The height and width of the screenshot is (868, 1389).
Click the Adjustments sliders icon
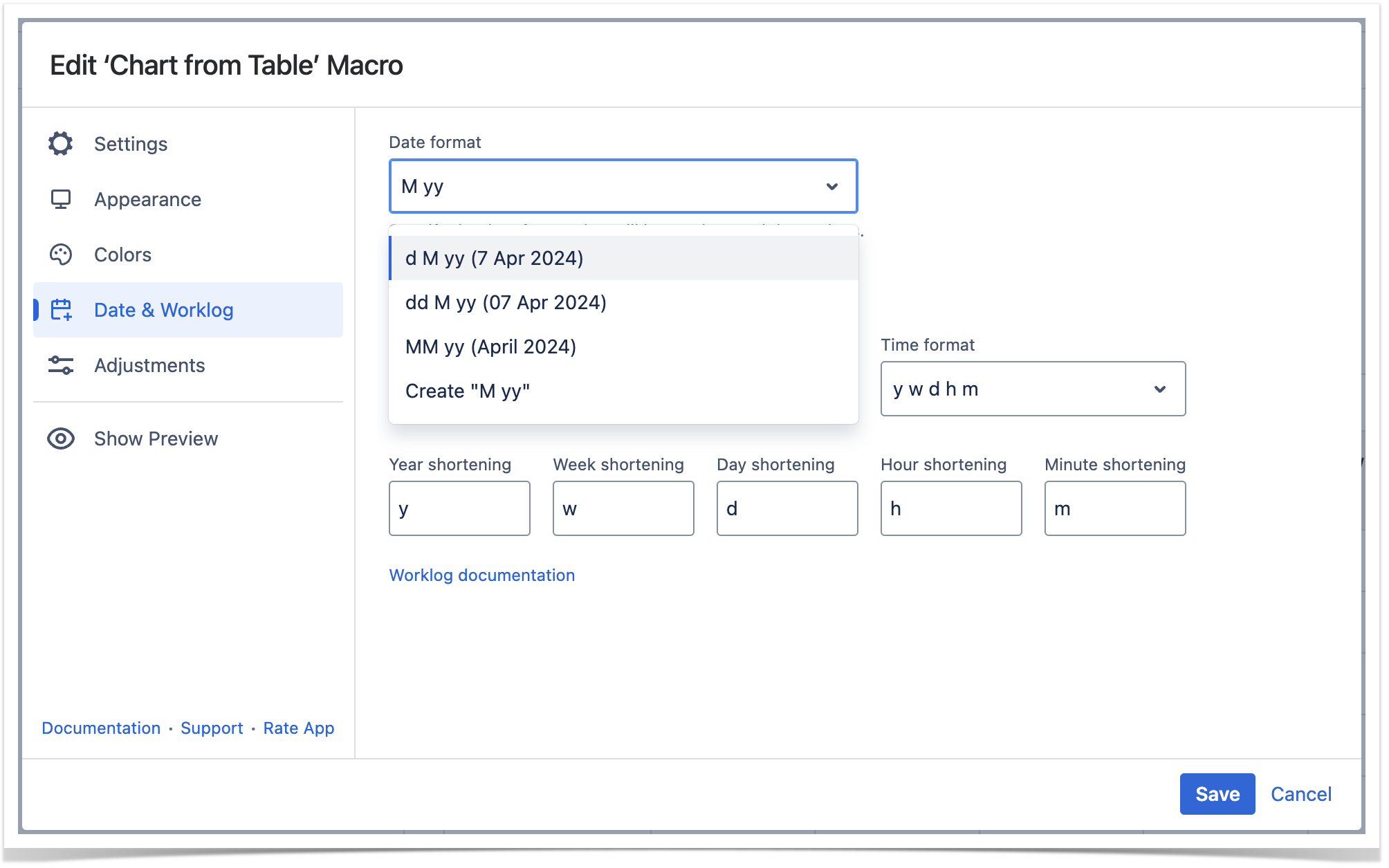[x=61, y=365]
